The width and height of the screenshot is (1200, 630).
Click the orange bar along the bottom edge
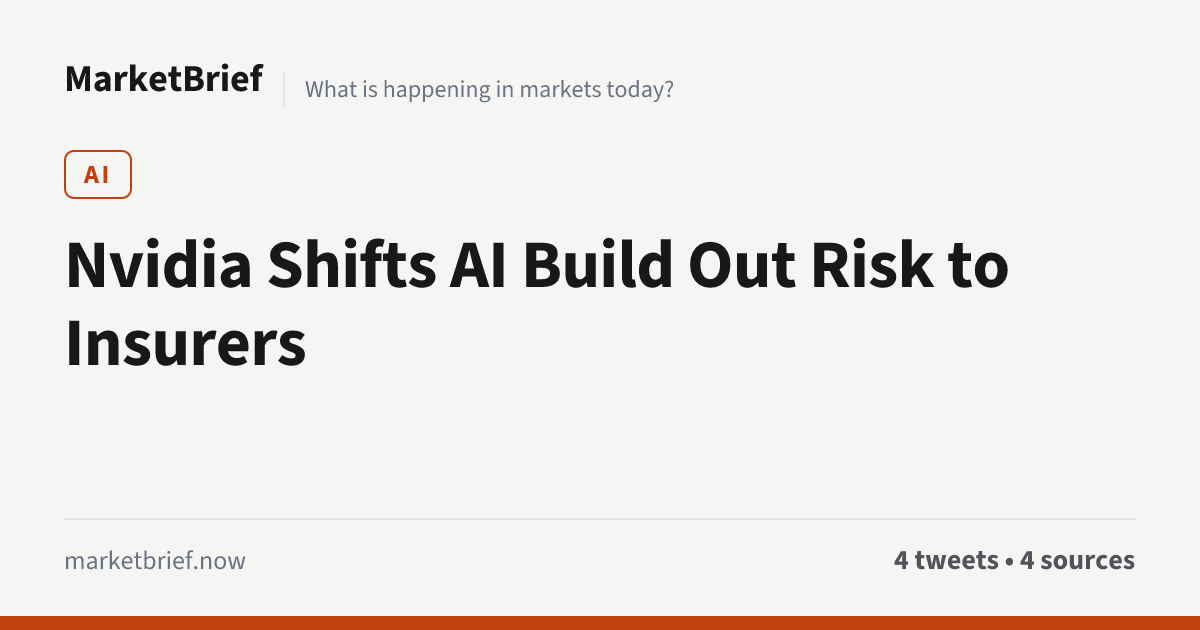(x=600, y=623)
